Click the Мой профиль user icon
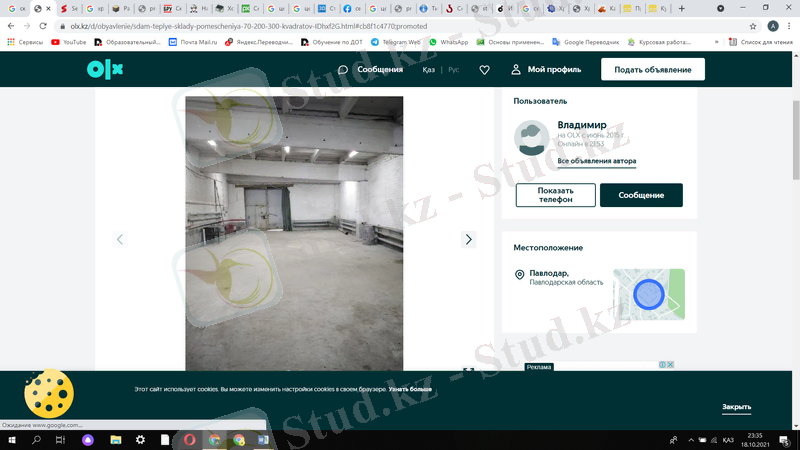The image size is (800, 450). click(x=516, y=70)
